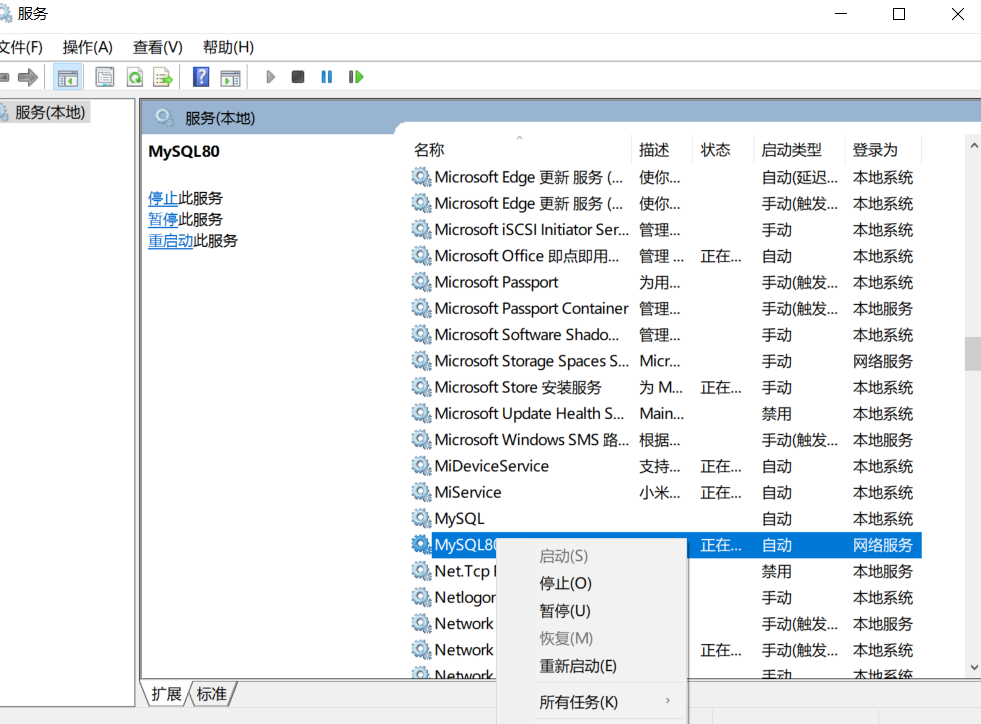Click gear icon of Microsoft Update Health row
This screenshot has width=981, height=724.
click(x=421, y=414)
